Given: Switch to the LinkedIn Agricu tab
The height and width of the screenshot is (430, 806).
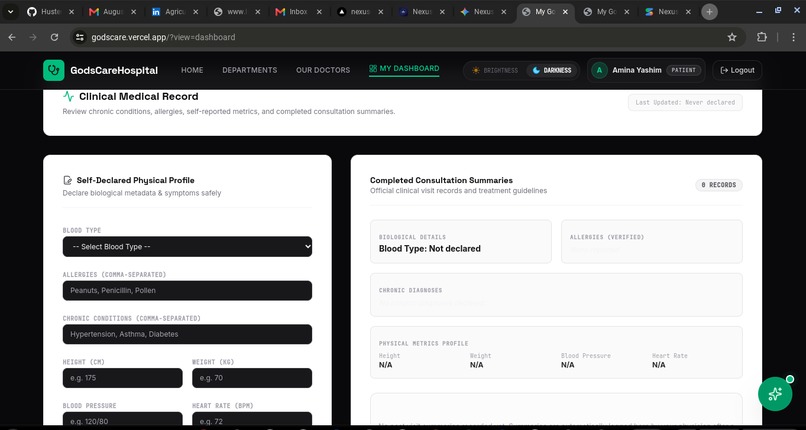Looking at the screenshot, I should pos(175,12).
